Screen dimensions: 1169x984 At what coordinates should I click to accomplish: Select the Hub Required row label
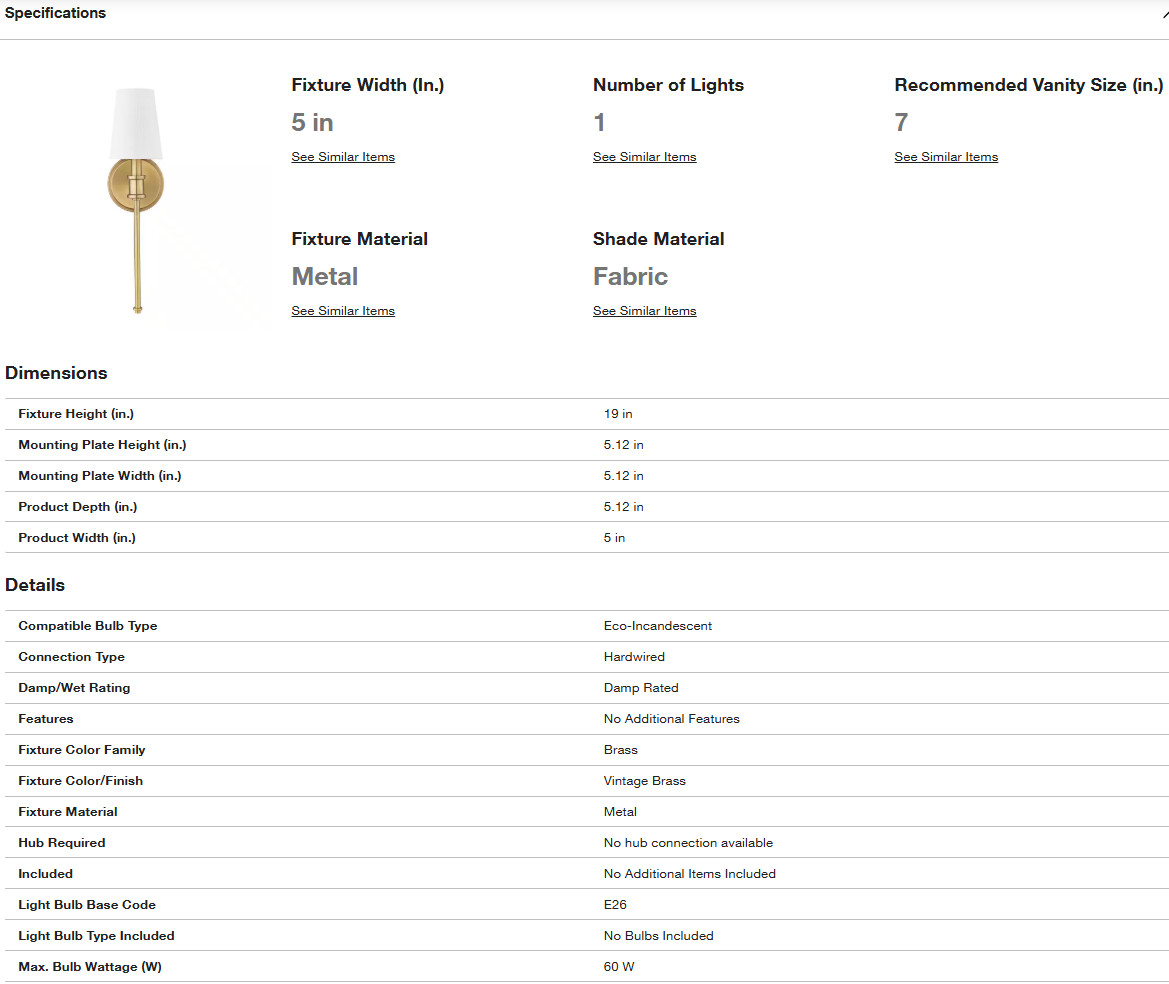62,843
